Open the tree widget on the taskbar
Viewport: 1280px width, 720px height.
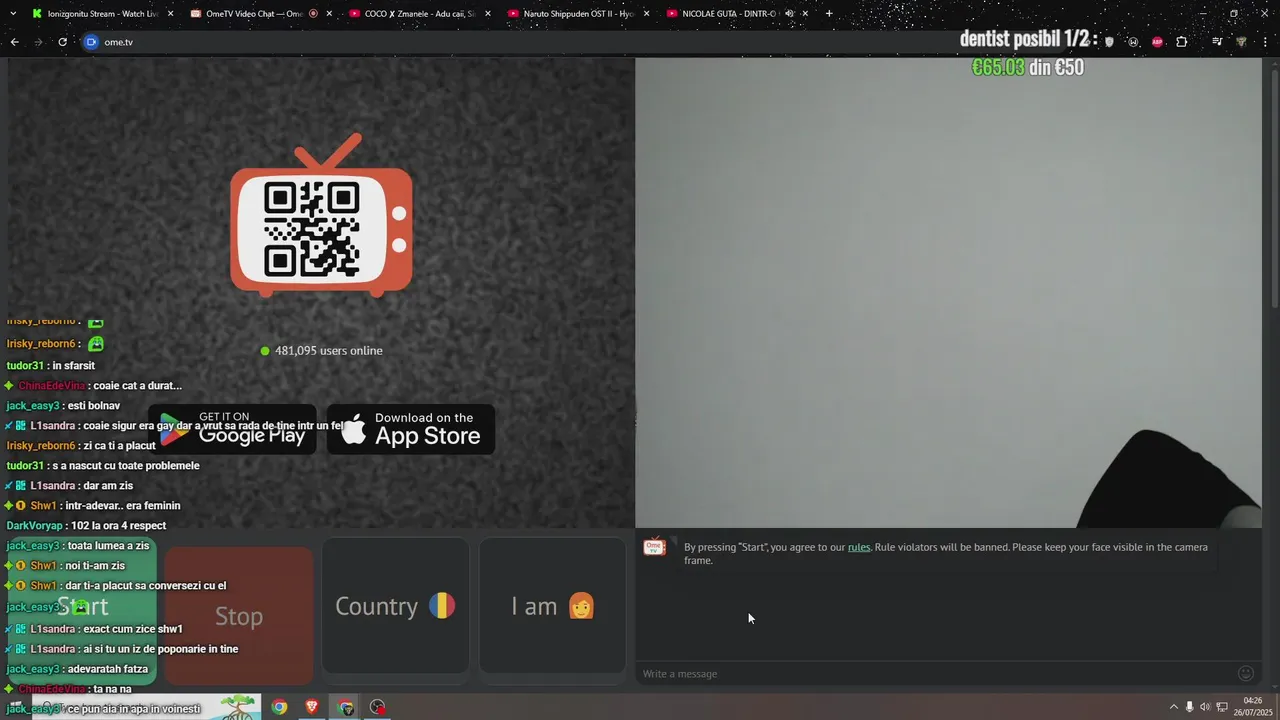pos(239,707)
